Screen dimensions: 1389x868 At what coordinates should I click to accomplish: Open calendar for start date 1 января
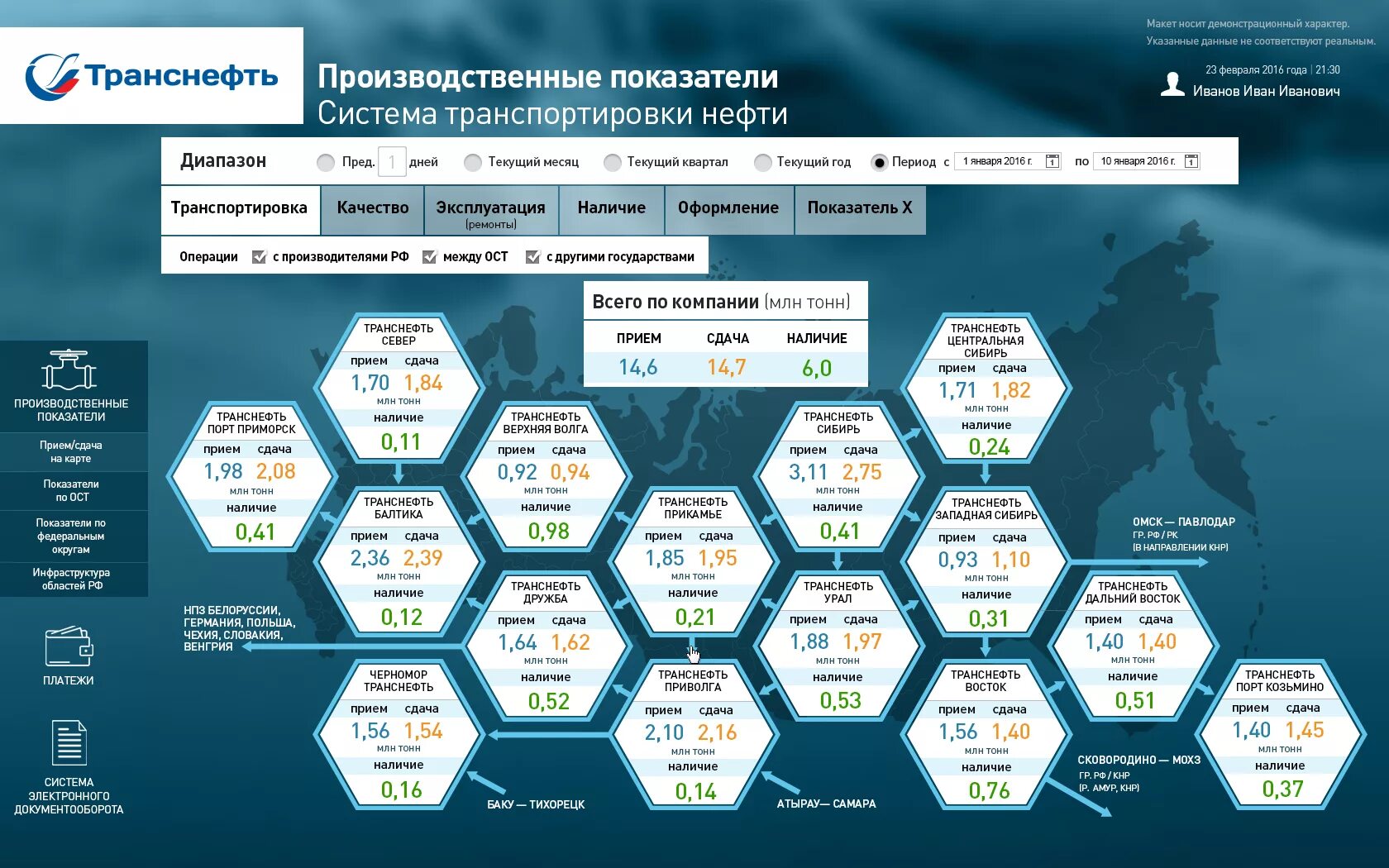tap(1052, 161)
